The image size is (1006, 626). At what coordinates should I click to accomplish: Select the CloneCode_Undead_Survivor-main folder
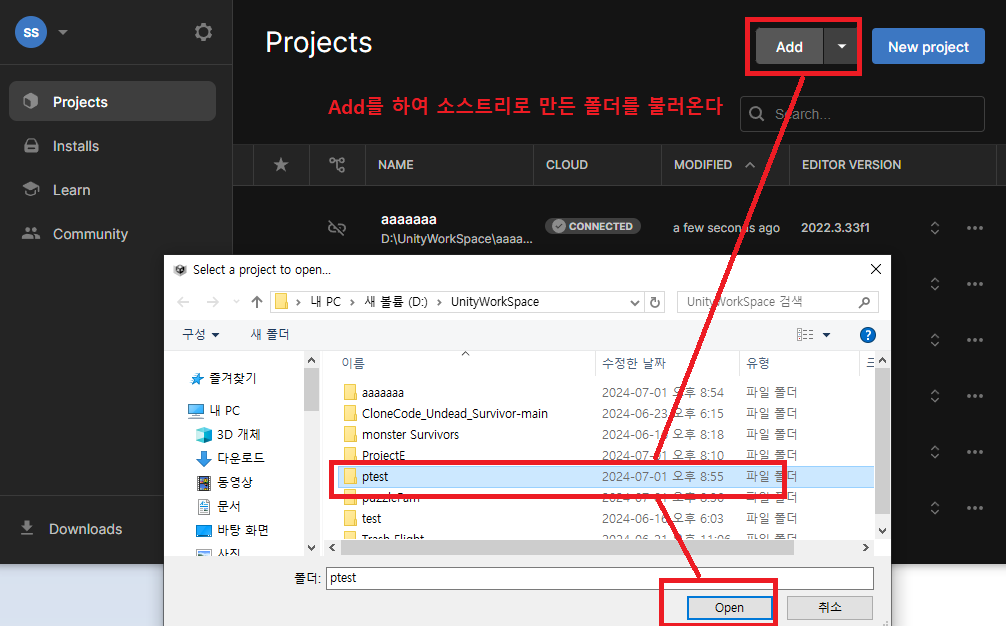coord(454,414)
